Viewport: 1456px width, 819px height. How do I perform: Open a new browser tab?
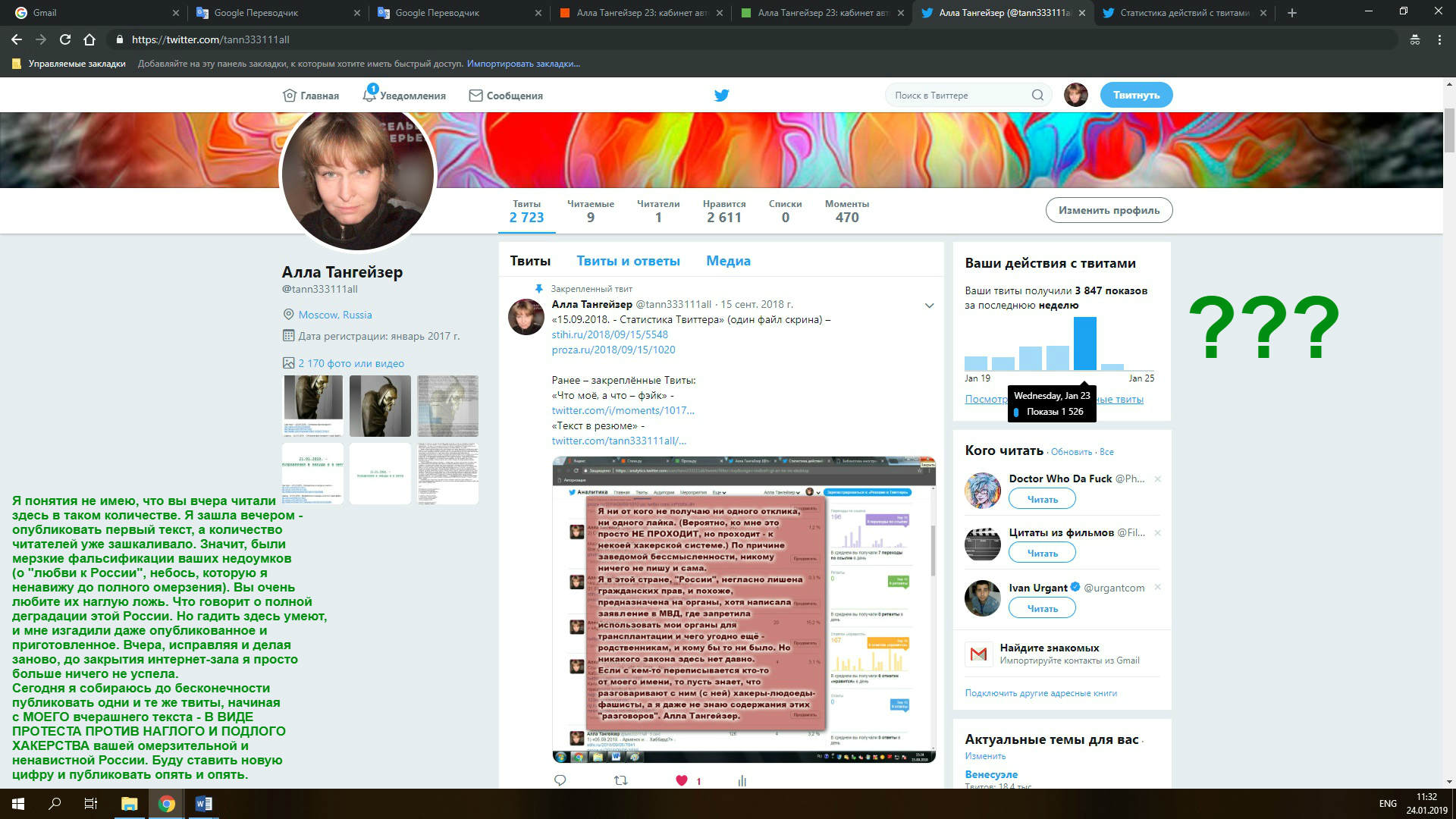[x=1292, y=13]
